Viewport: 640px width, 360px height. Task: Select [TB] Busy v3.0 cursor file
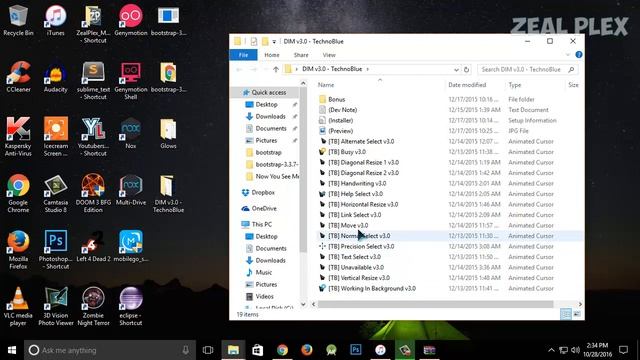click(347, 152)
